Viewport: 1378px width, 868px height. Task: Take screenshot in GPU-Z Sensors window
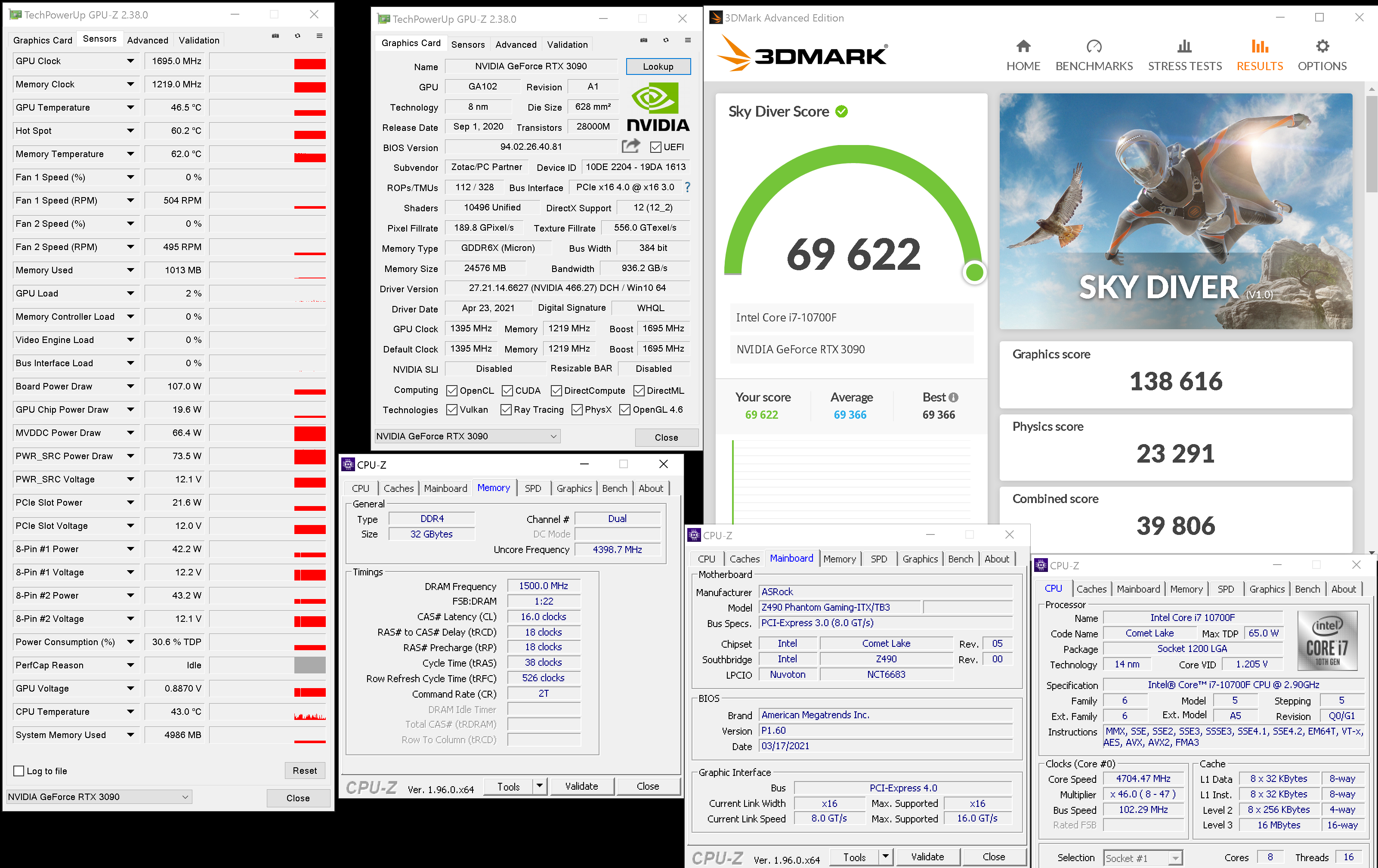[275, 35]
